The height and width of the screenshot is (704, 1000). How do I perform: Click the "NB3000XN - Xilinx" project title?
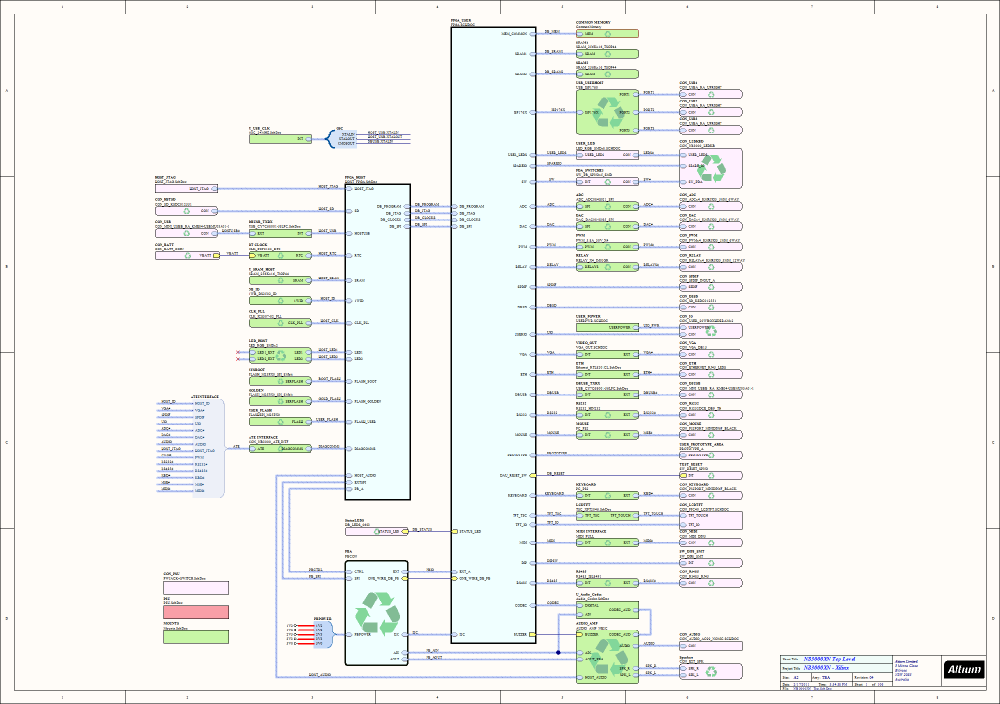click(826, 668)
